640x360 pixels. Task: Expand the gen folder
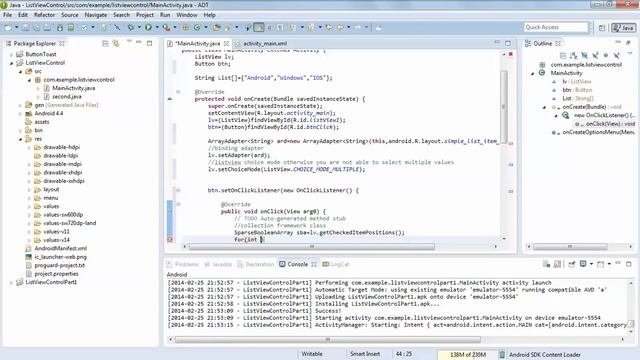click(20, 105)
